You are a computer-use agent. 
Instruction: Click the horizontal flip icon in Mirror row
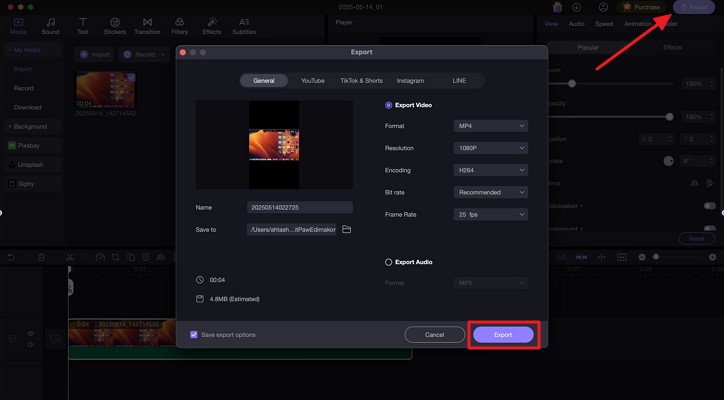click(x=694, y=183)
